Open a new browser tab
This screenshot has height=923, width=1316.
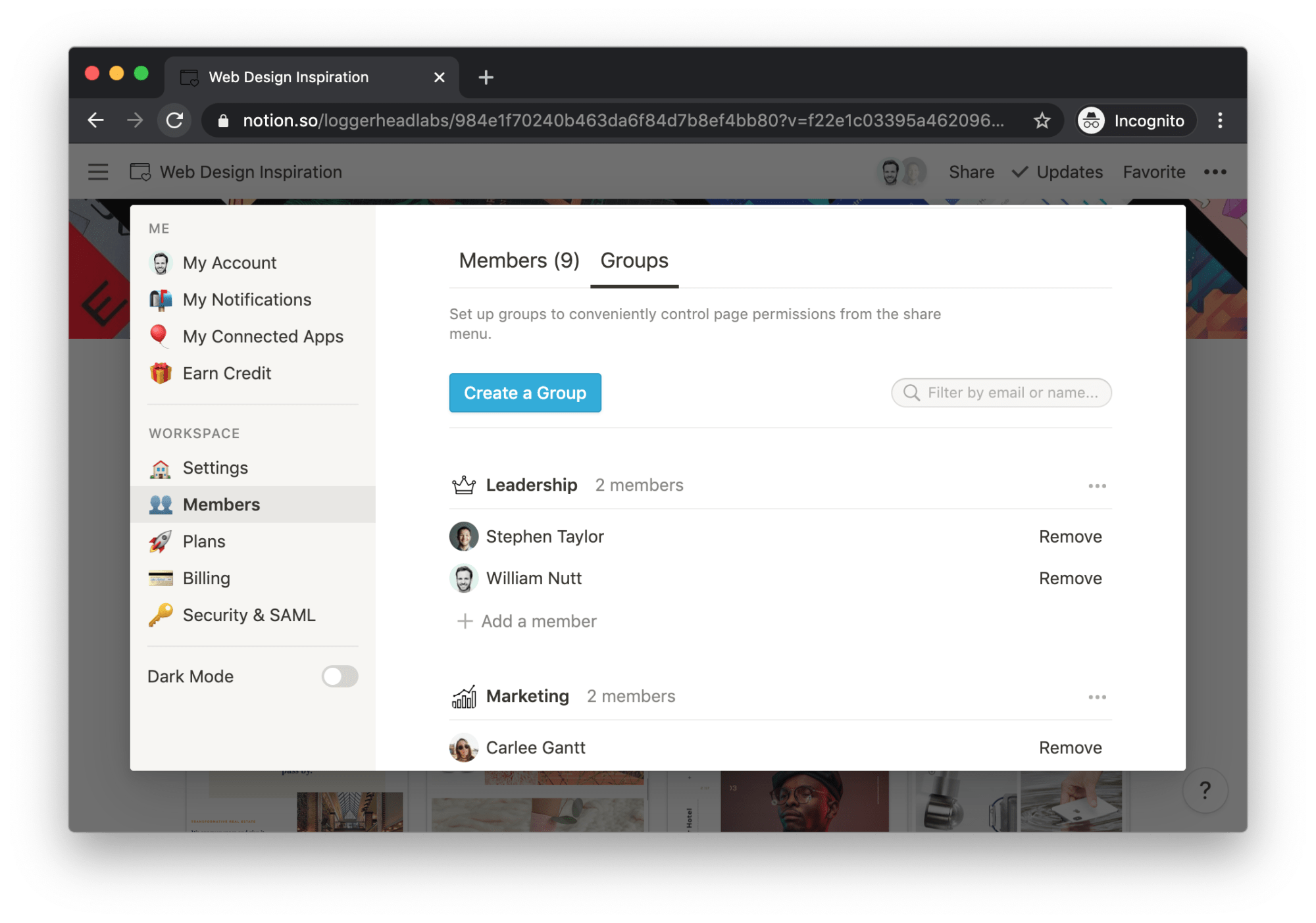486,78
